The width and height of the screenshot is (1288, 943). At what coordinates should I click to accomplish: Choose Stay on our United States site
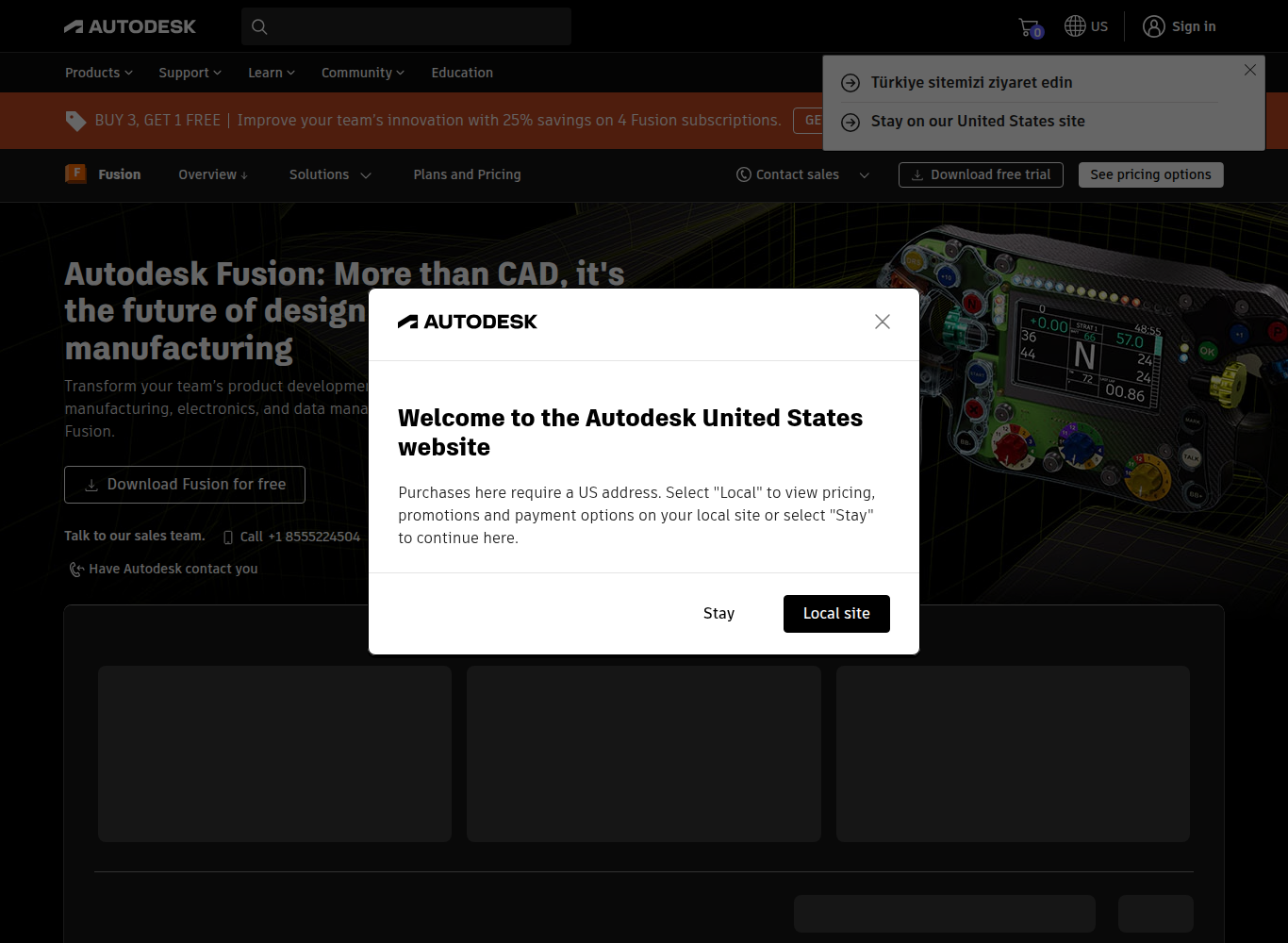coord(978,122)
